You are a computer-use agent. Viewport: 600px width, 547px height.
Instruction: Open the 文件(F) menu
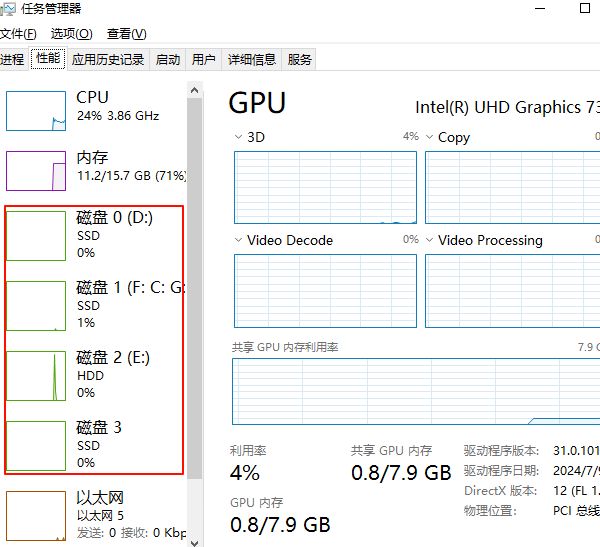pyautogui.click(x=18, y=34)
